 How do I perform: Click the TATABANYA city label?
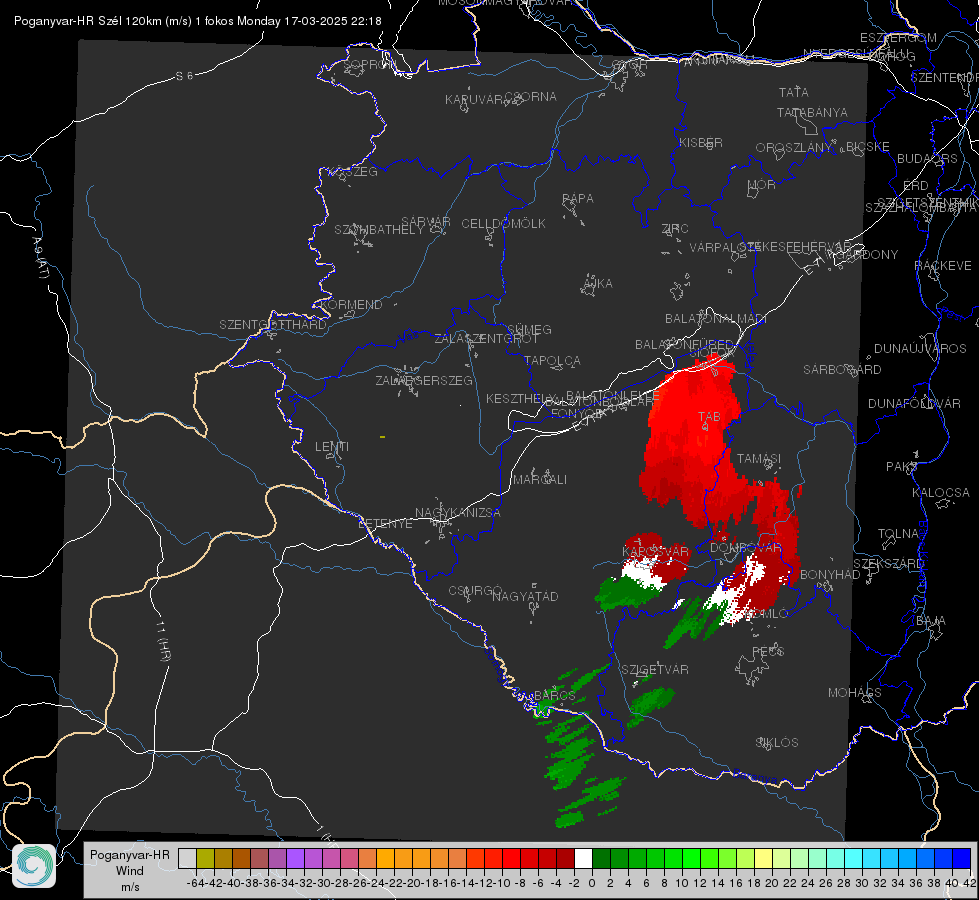(x=812, y=112)
